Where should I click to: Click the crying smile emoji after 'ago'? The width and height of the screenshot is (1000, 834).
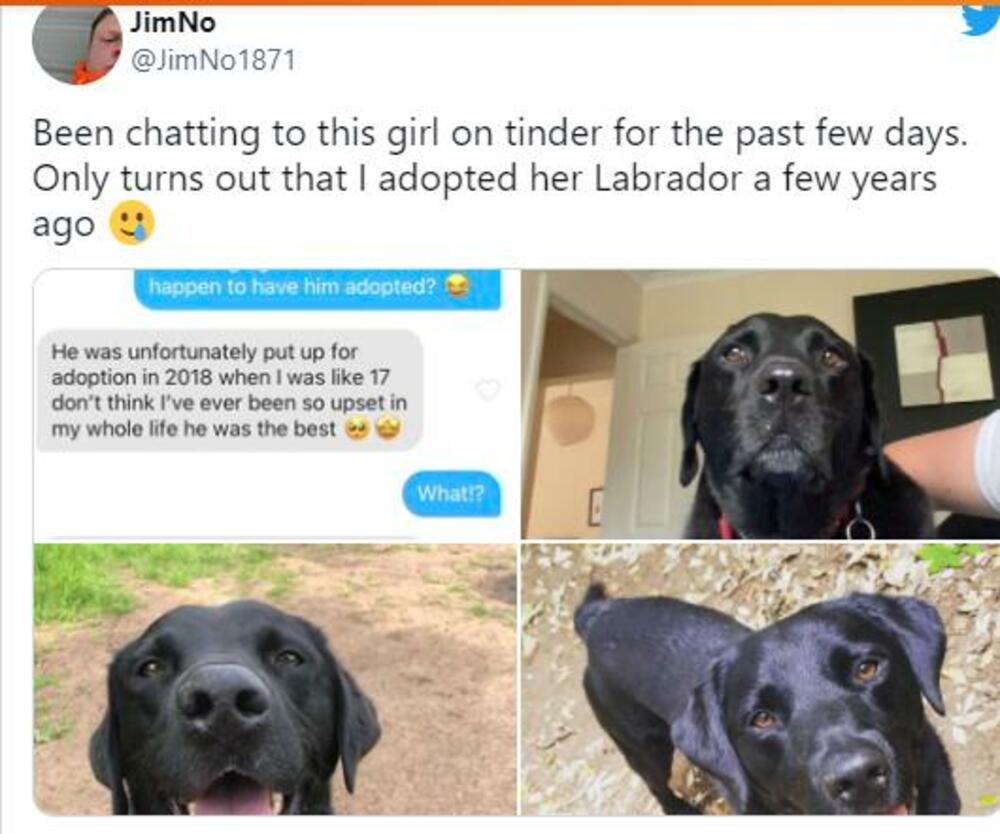[x=133, y=224]
